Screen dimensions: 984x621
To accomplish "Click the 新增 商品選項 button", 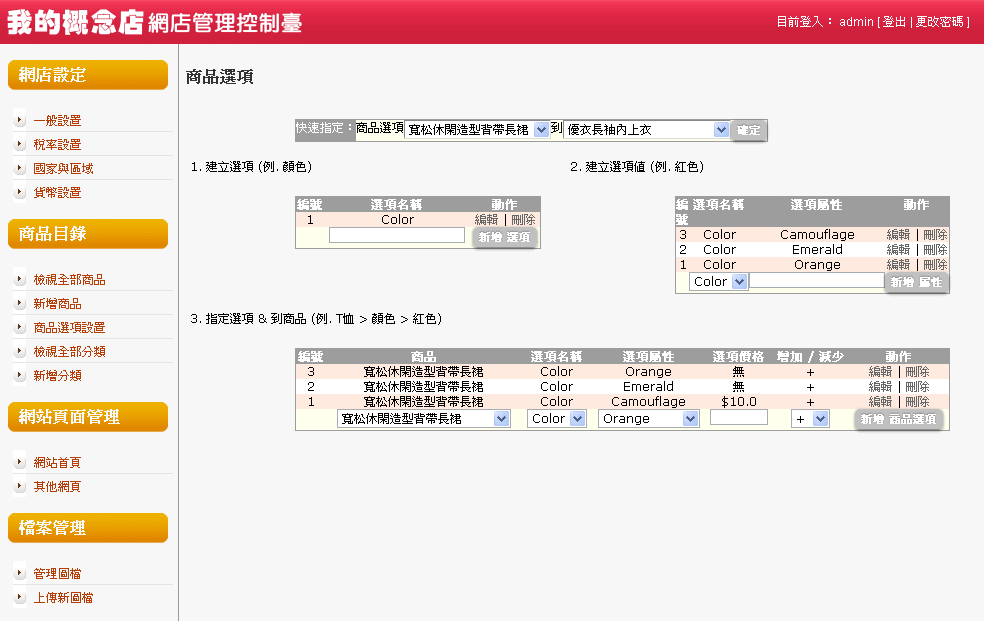I will (x=899, y=419).
